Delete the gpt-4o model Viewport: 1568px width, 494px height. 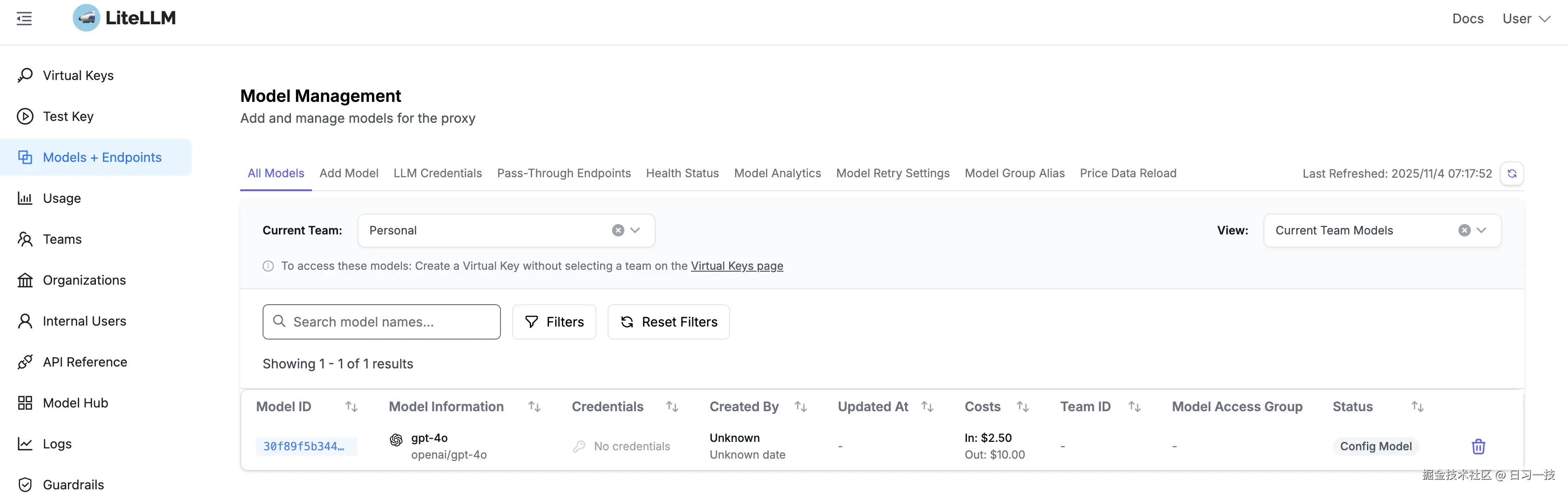(x=1479, y=446)
